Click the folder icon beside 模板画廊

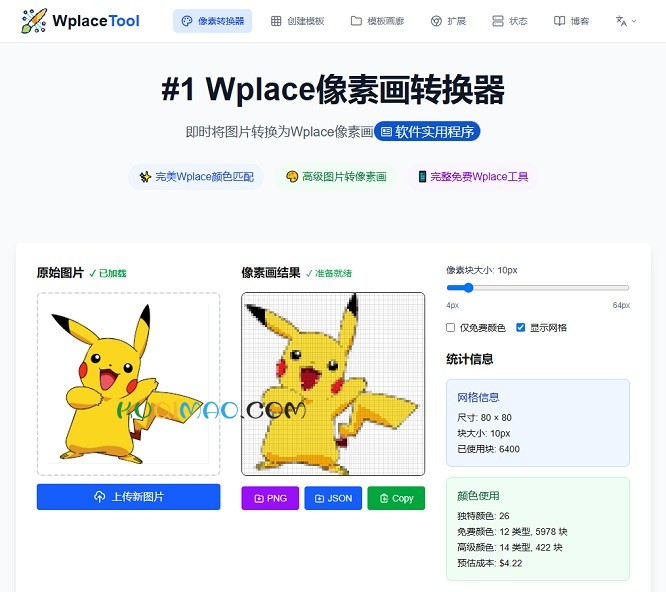click(356, 21)
